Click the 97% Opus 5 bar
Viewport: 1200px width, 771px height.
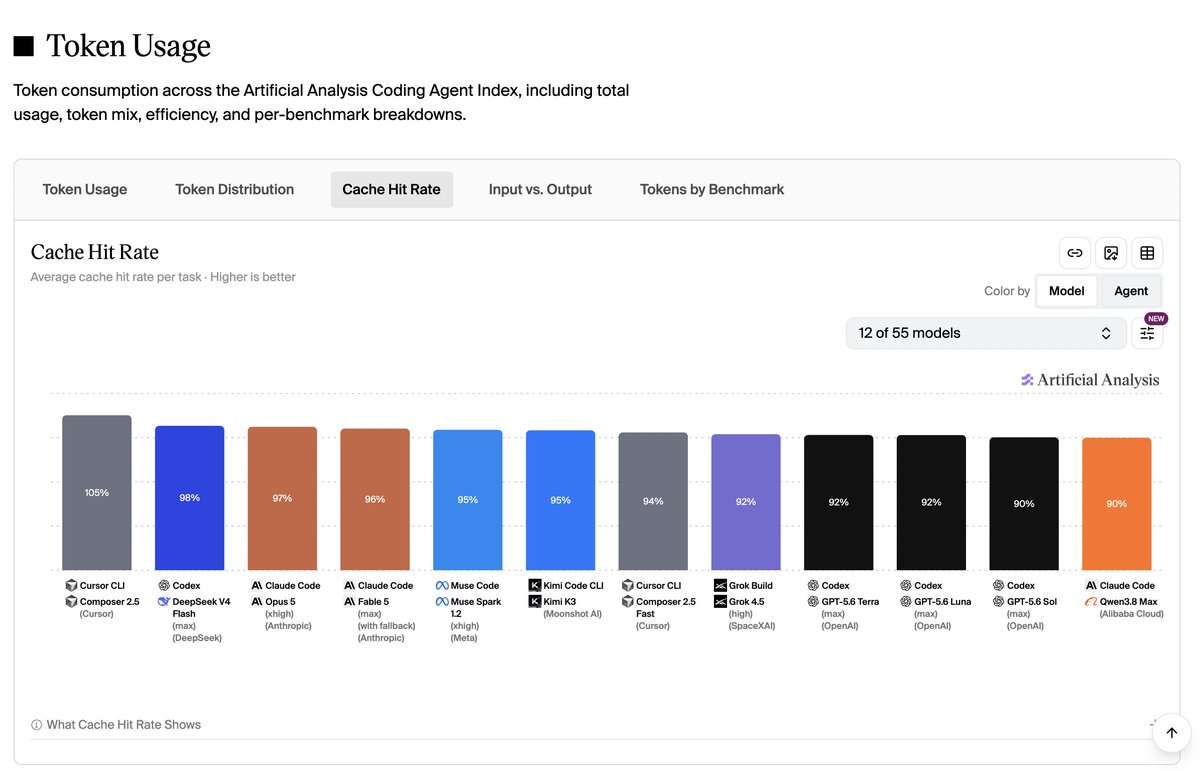(282, 499)
